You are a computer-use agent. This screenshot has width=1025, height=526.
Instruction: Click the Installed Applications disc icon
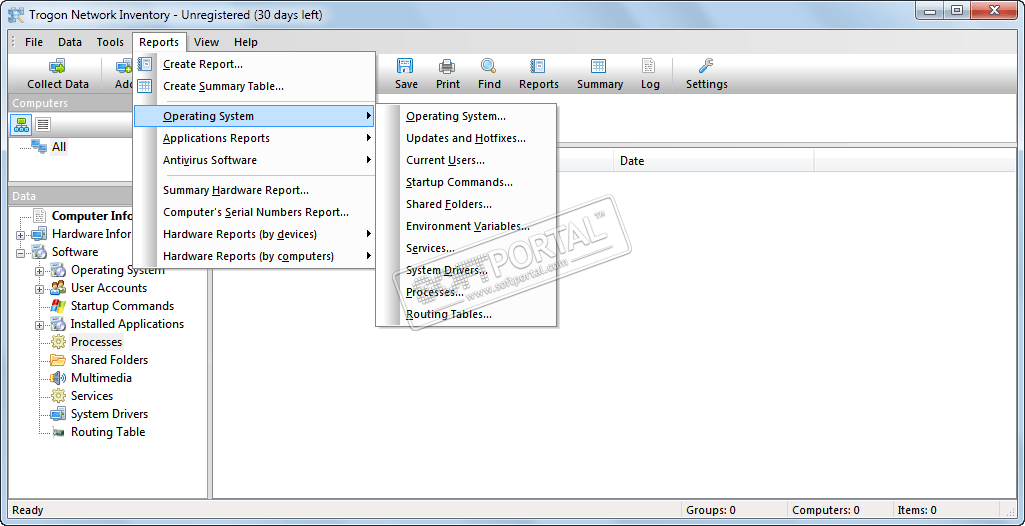58,324
